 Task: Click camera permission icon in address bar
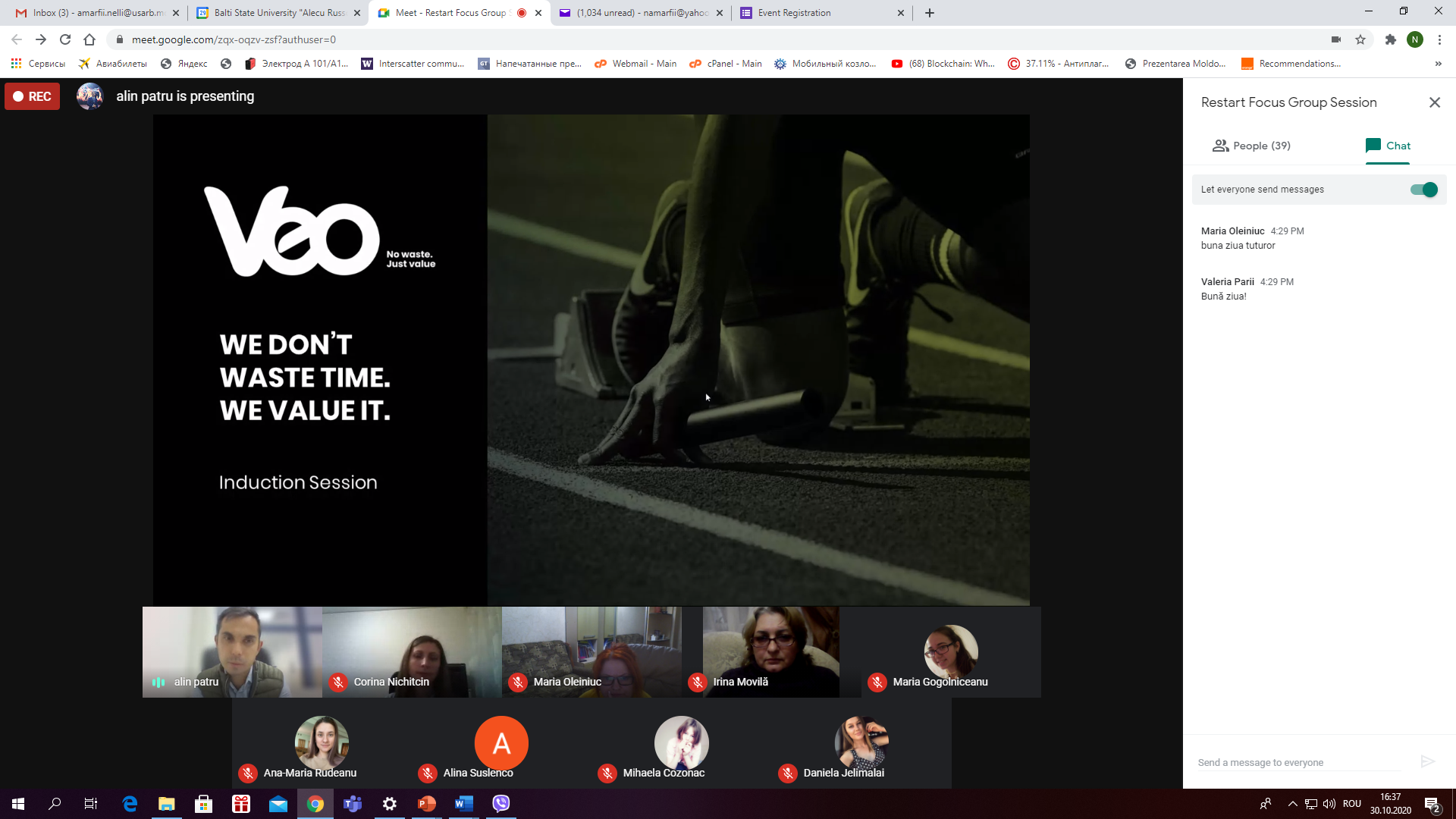pyautogui.click(x=1336, y=39)
